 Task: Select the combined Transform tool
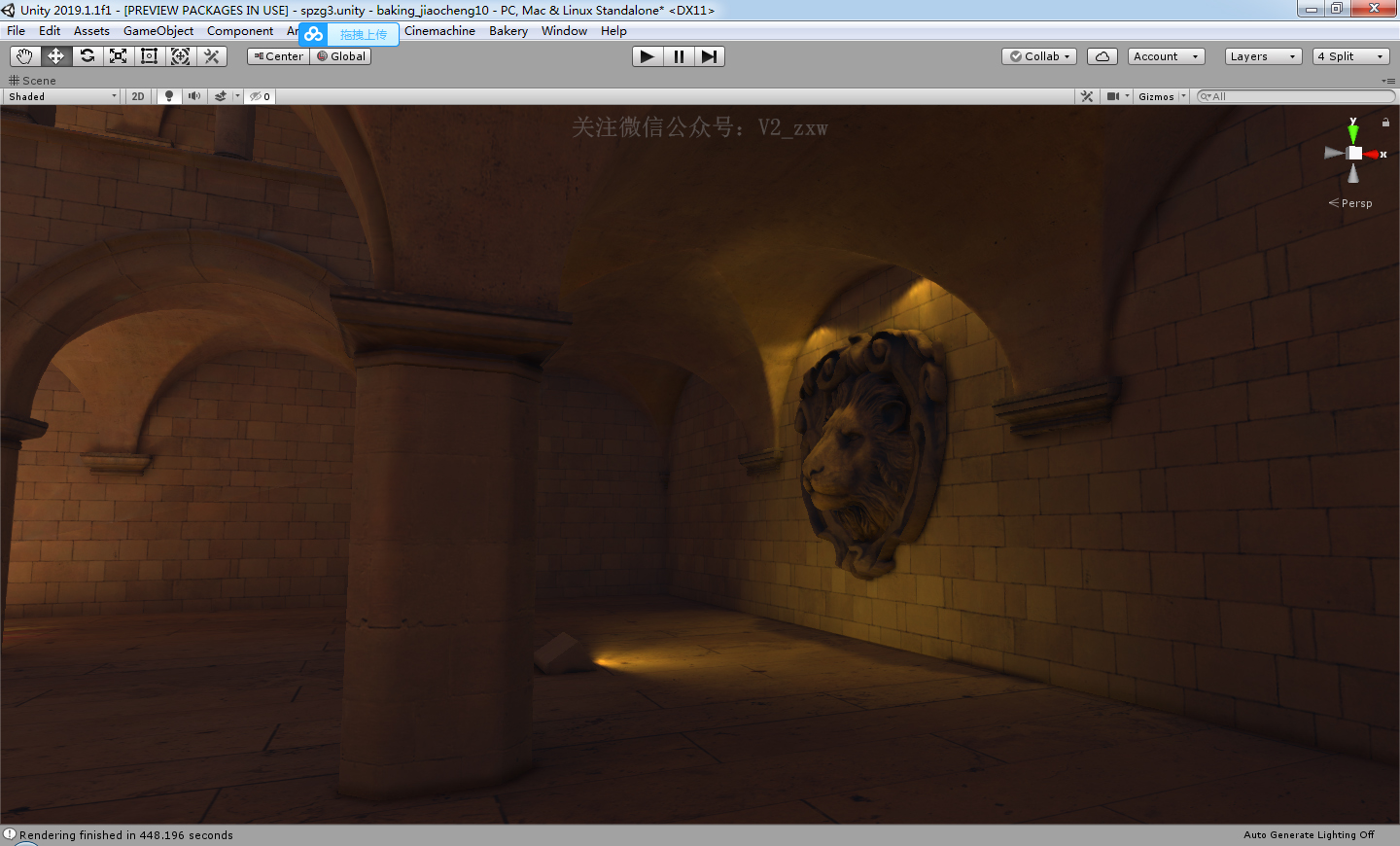[180, 56]
